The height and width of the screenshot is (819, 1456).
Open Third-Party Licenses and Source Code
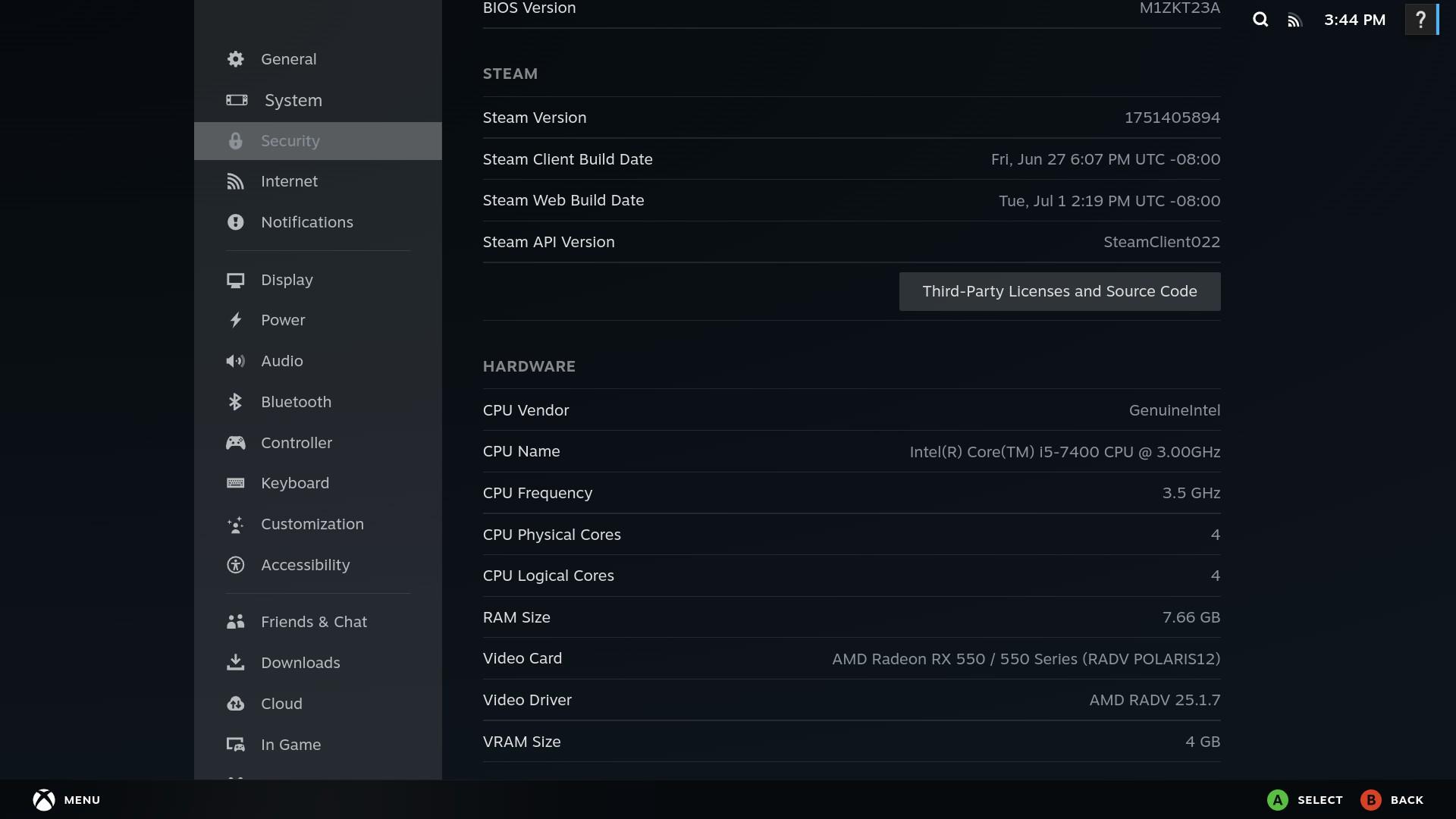coord(1059,291)
